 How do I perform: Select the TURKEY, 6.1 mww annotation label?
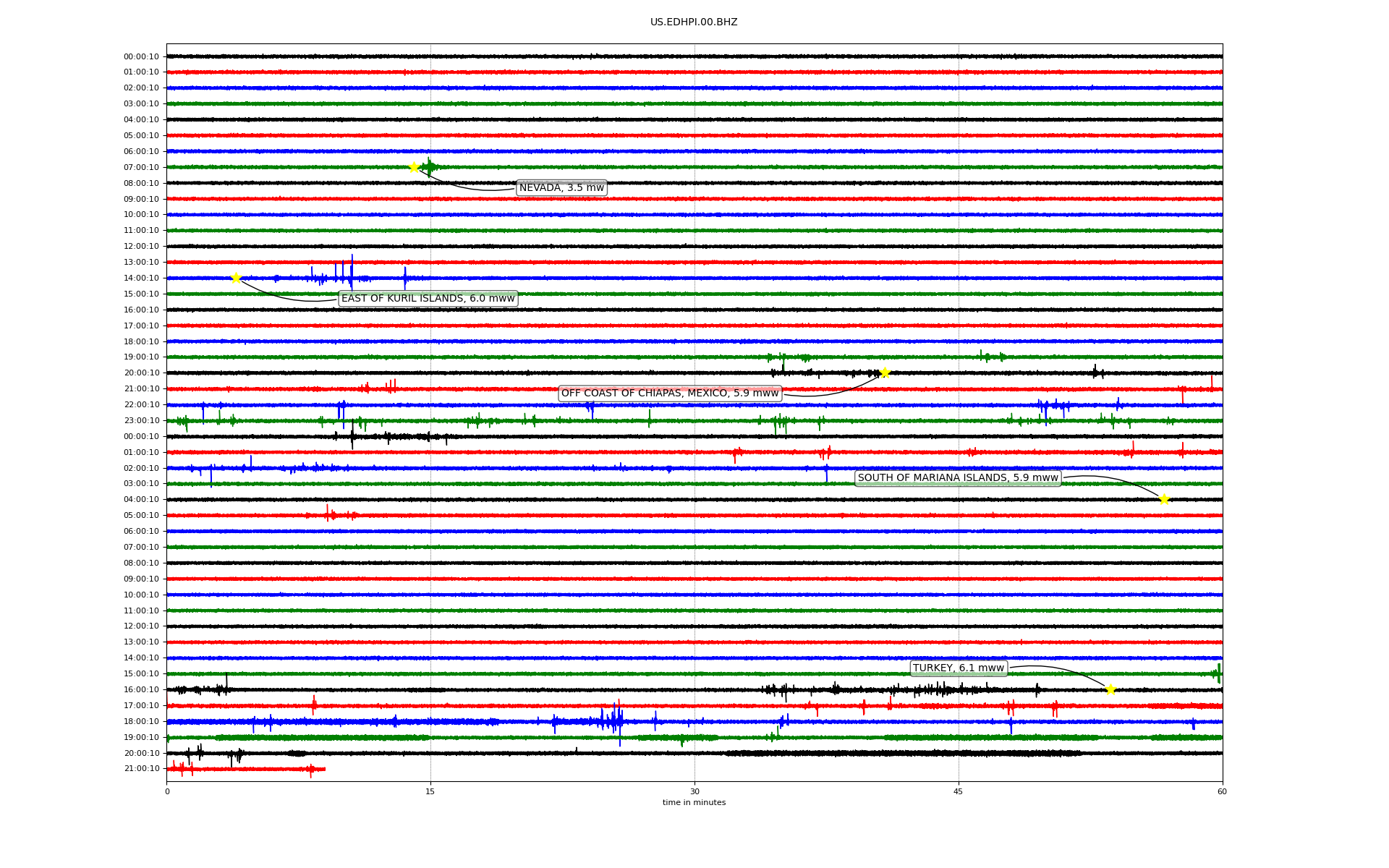coord(959,668)
